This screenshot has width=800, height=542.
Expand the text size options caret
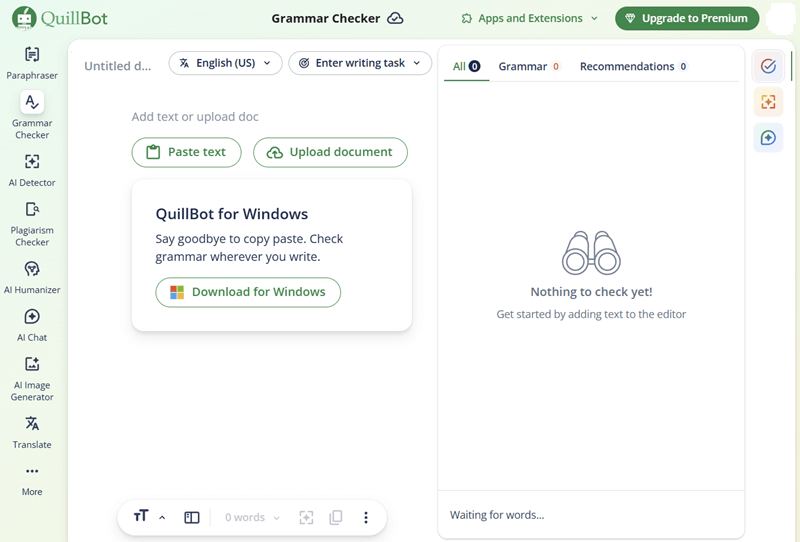[162, 518]
